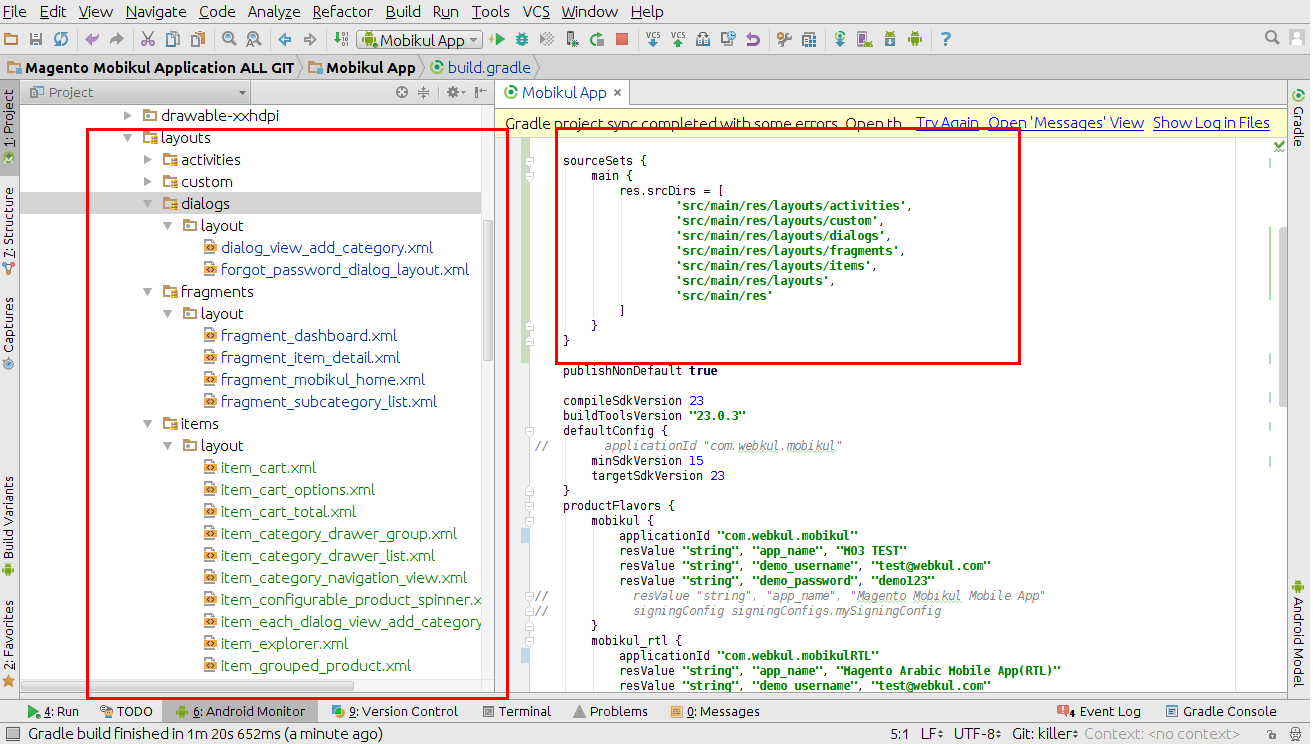Open the Analyze menu
The image size is (1313, 744).
coord(273,12)
